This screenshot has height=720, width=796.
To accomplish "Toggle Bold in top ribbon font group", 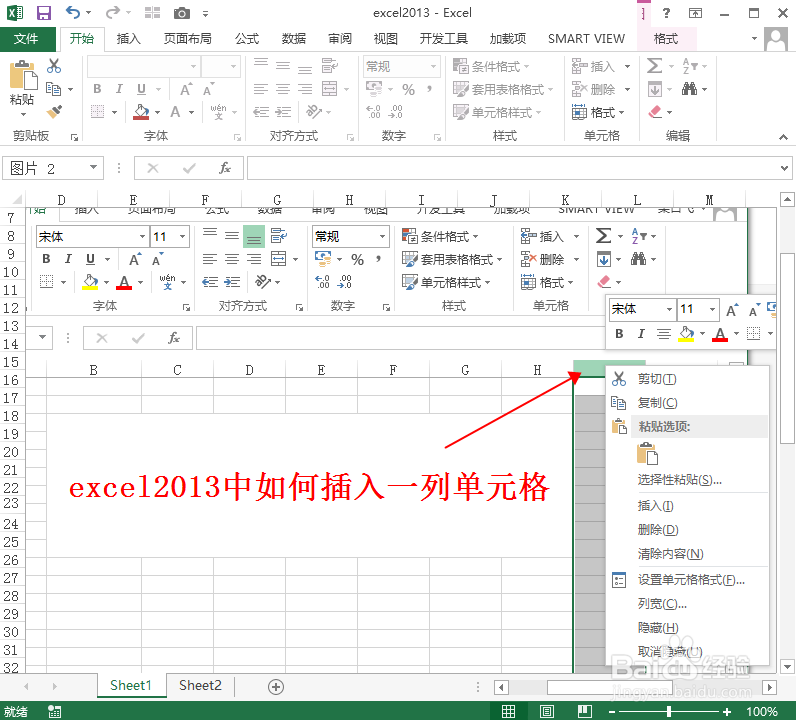I will click(x=97, y=89).
